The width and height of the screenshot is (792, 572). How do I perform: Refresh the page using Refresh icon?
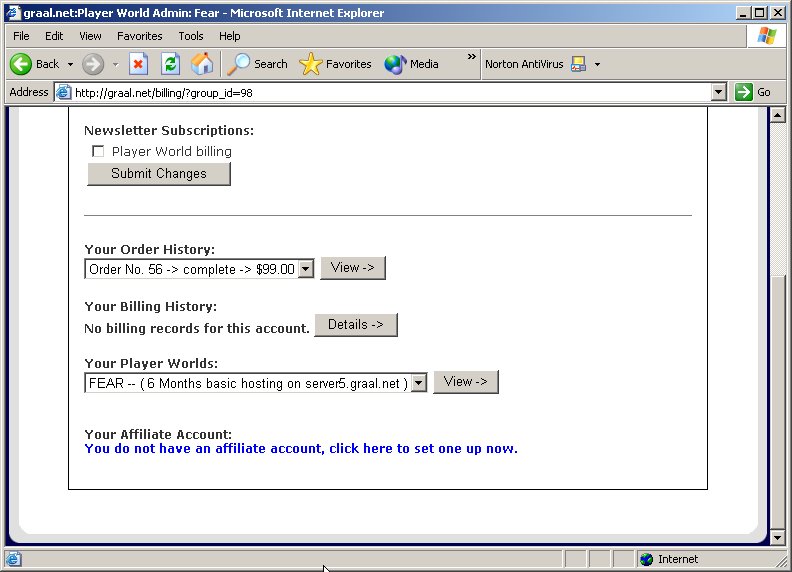click(x=171, y=64)
